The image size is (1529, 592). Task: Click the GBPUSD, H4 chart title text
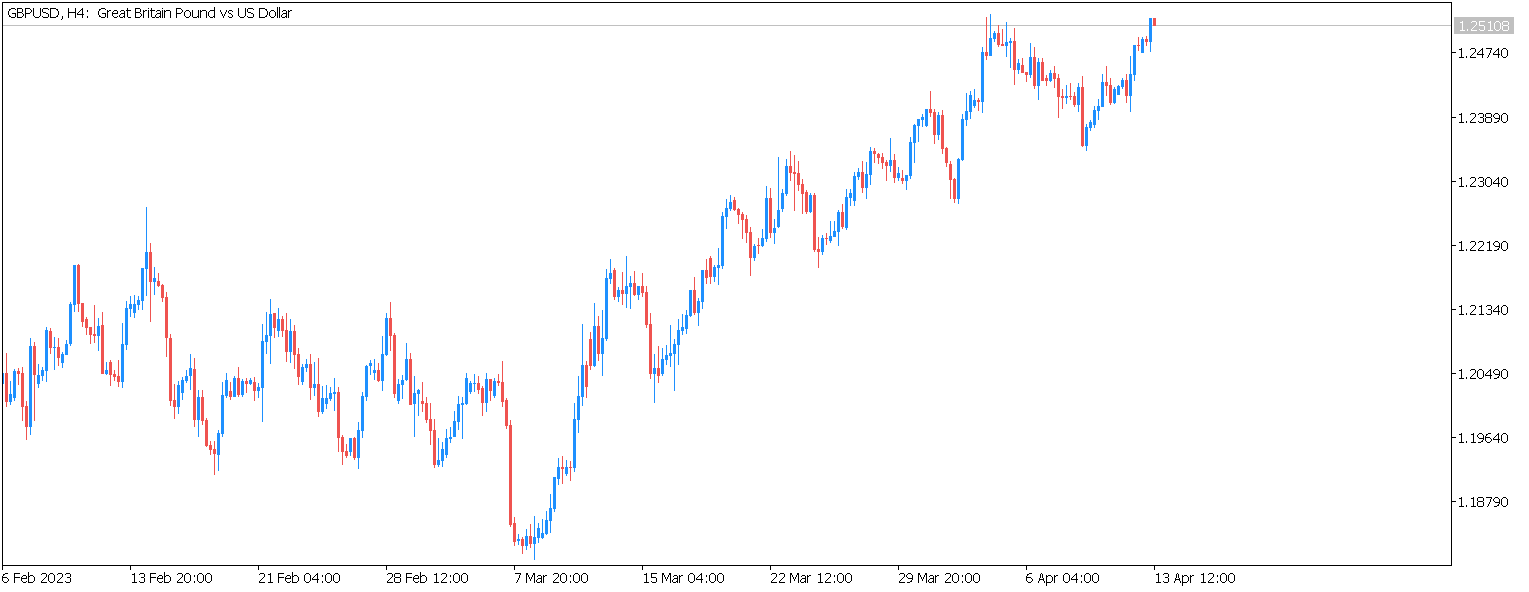point(149,13)
